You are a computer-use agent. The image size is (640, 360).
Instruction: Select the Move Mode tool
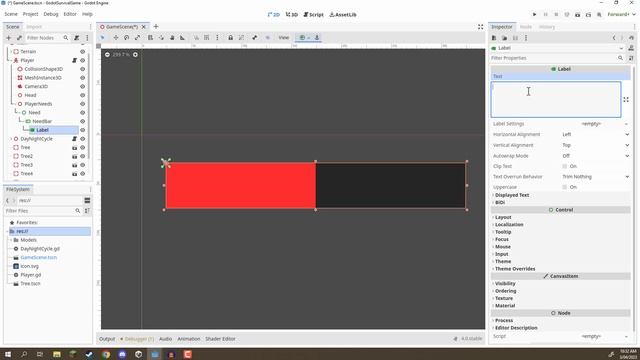pos(116,38)
